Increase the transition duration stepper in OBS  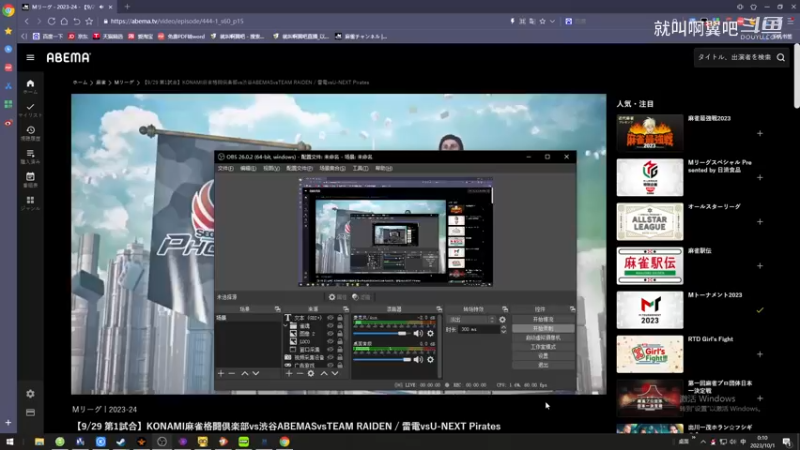click(x=503, y=328)
